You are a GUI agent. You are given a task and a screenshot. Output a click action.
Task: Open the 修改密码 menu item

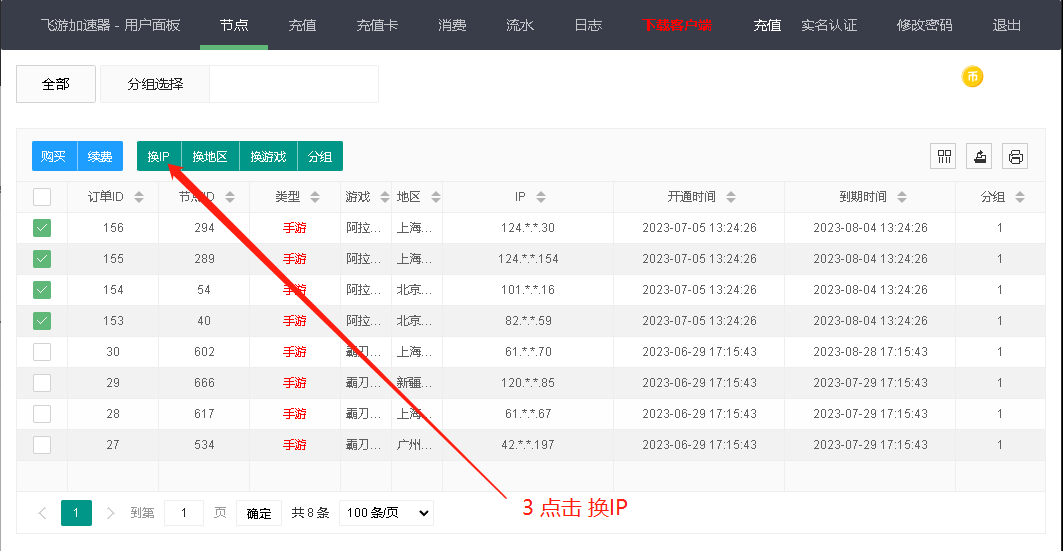(x=925, y=25)
